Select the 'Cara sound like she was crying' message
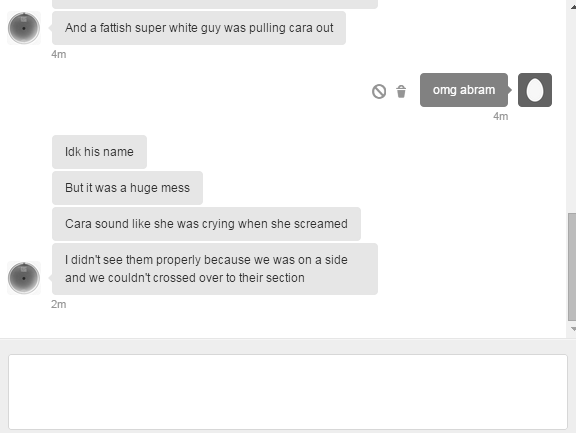This screenshot has width=576, height=433. click(206, 224)
